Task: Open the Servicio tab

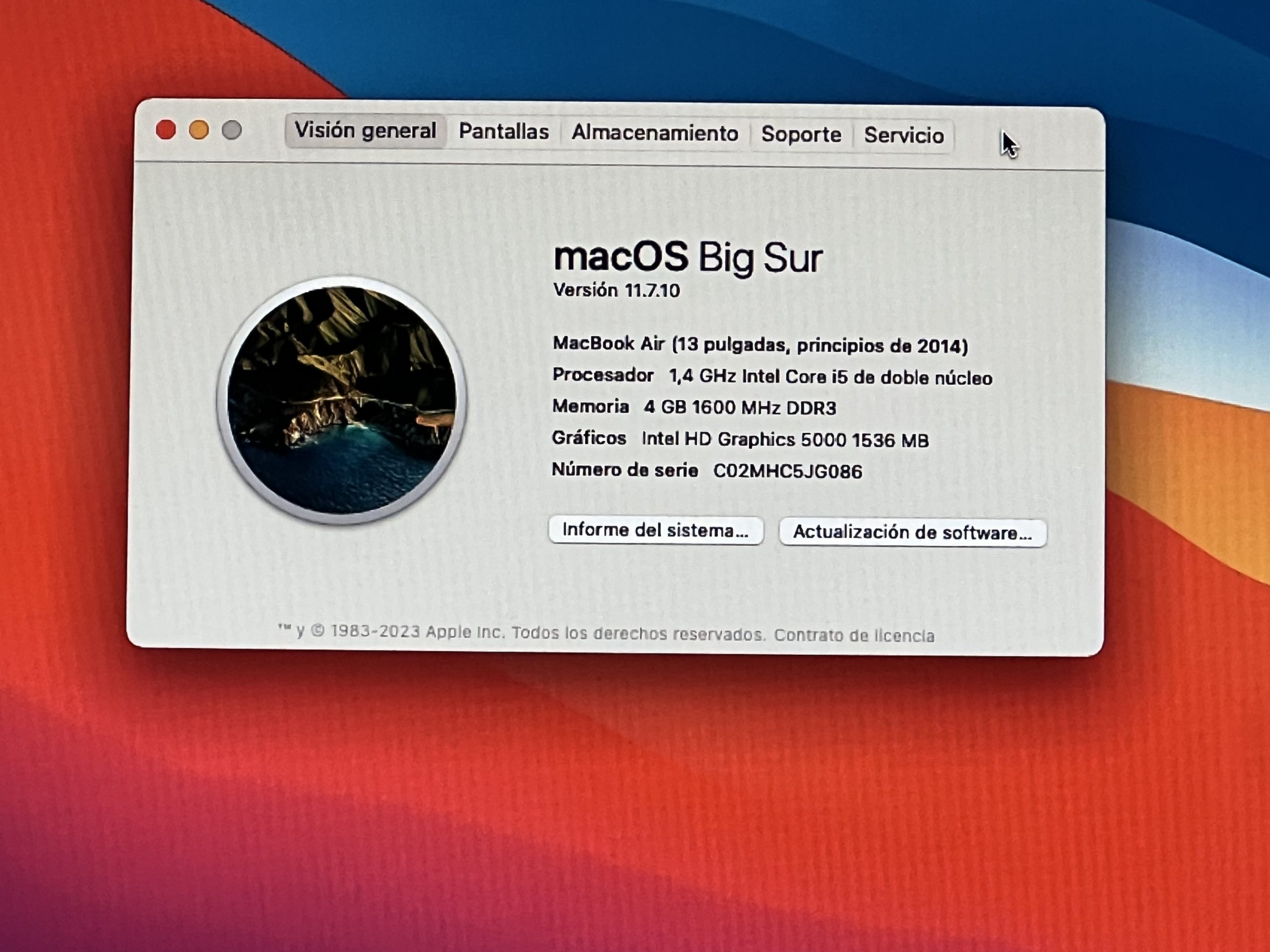Action: pyautogui.click(x=904, y=135)
